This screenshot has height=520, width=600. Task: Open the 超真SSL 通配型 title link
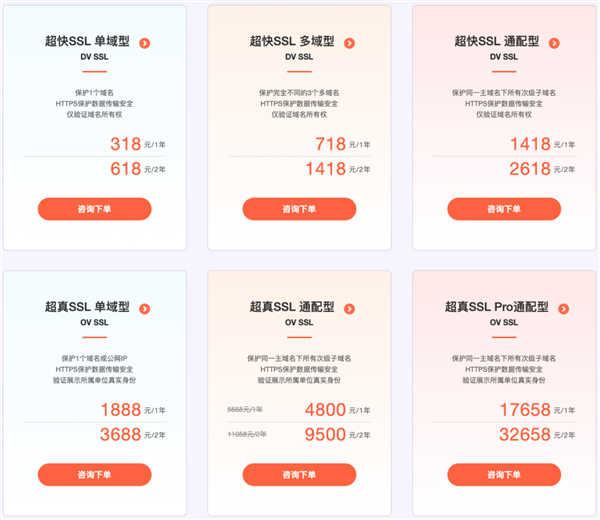point(292,306)
